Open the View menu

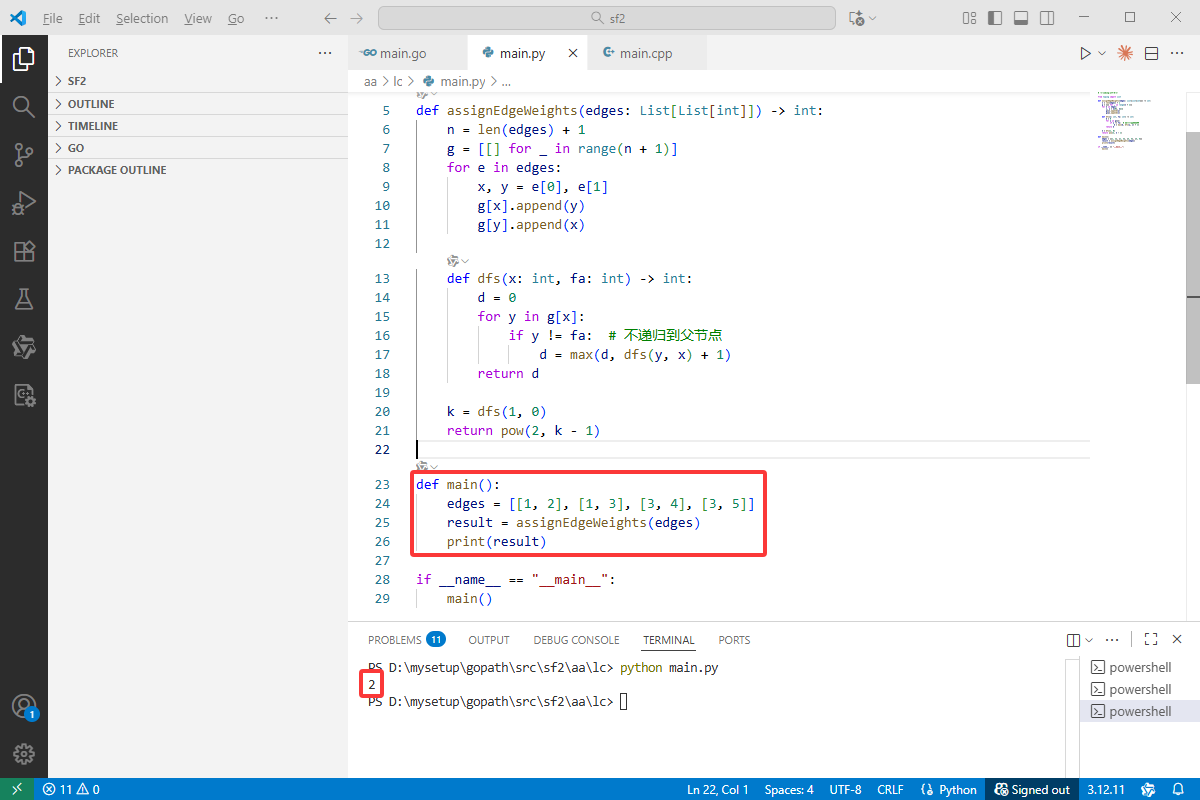[x=198, y=18]
